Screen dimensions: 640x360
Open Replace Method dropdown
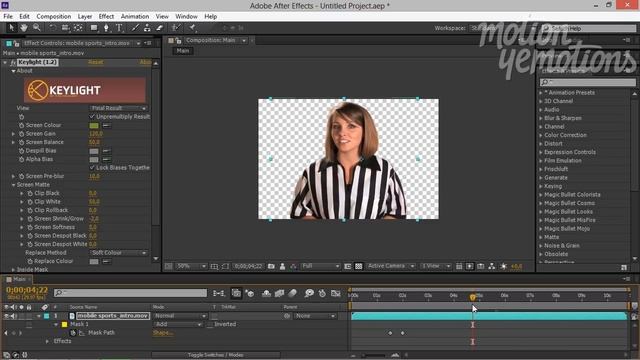(118, 253)
